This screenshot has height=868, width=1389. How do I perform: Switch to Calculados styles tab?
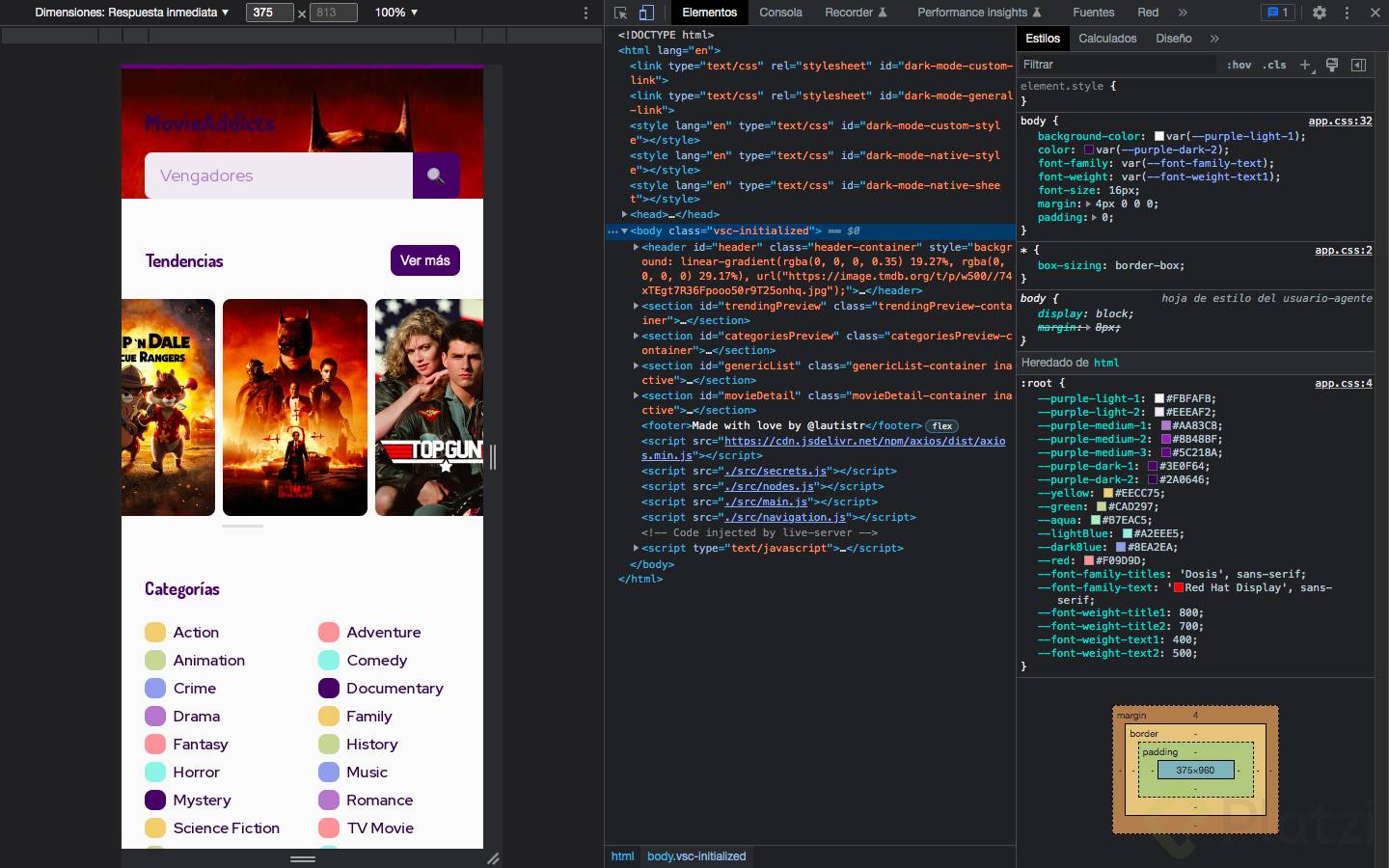click(x=1107, y=39)
